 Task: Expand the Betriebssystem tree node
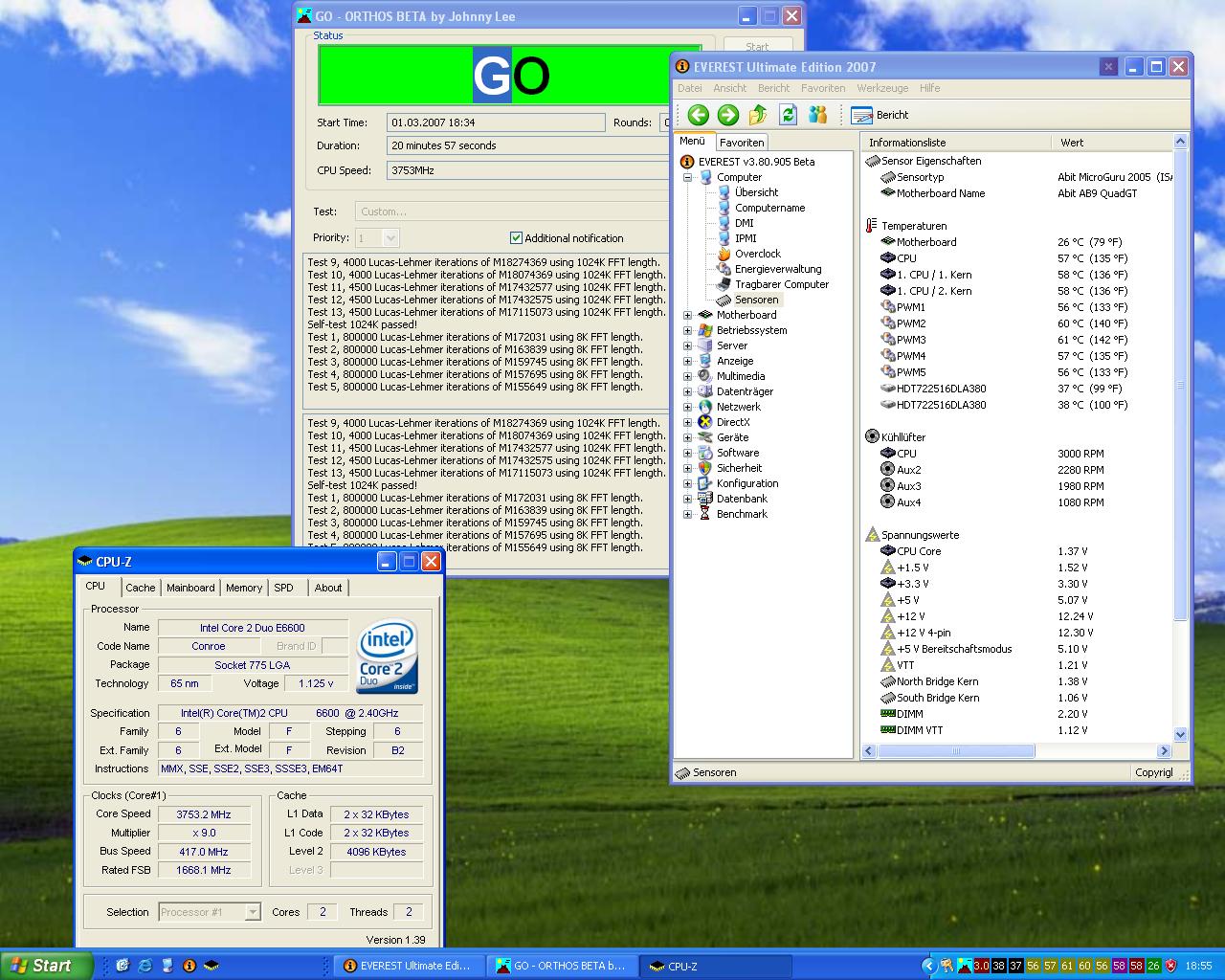click(x=687, y=330)
